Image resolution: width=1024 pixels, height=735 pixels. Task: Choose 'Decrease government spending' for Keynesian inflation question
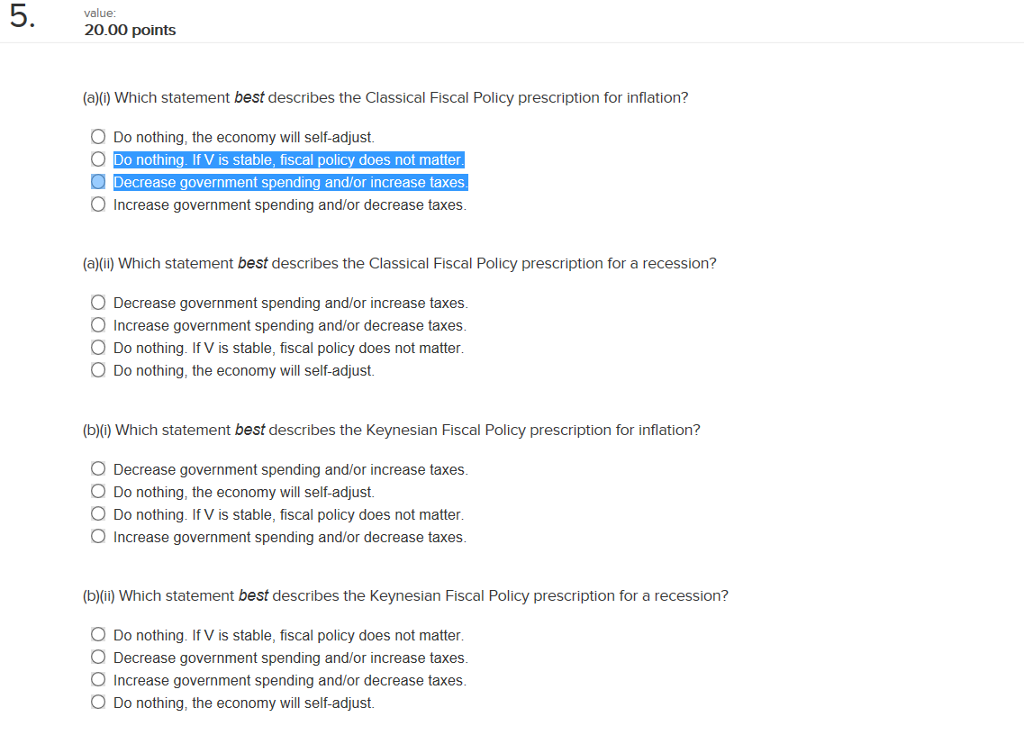point(98,470)
